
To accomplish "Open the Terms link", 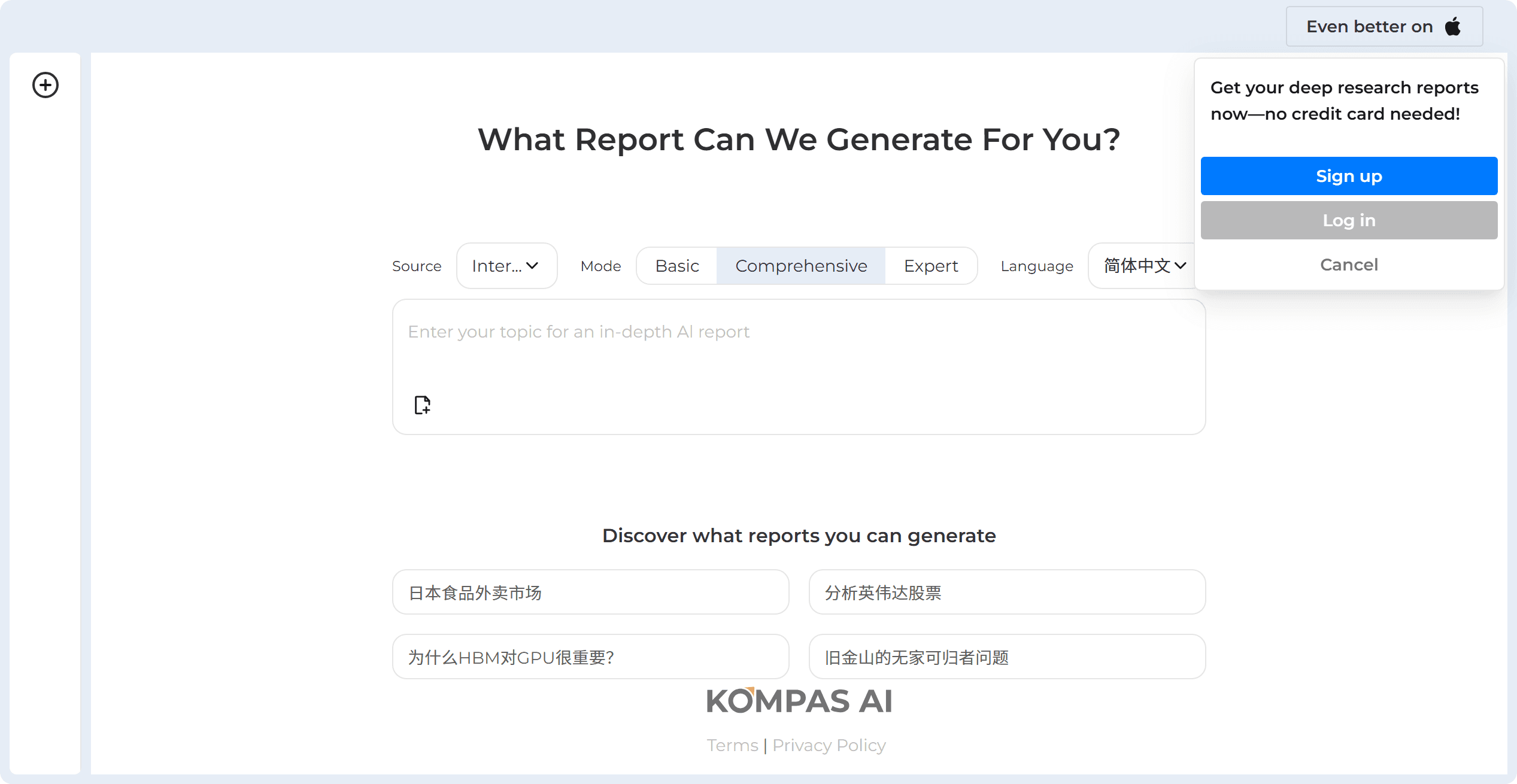I will click(732, 745).
